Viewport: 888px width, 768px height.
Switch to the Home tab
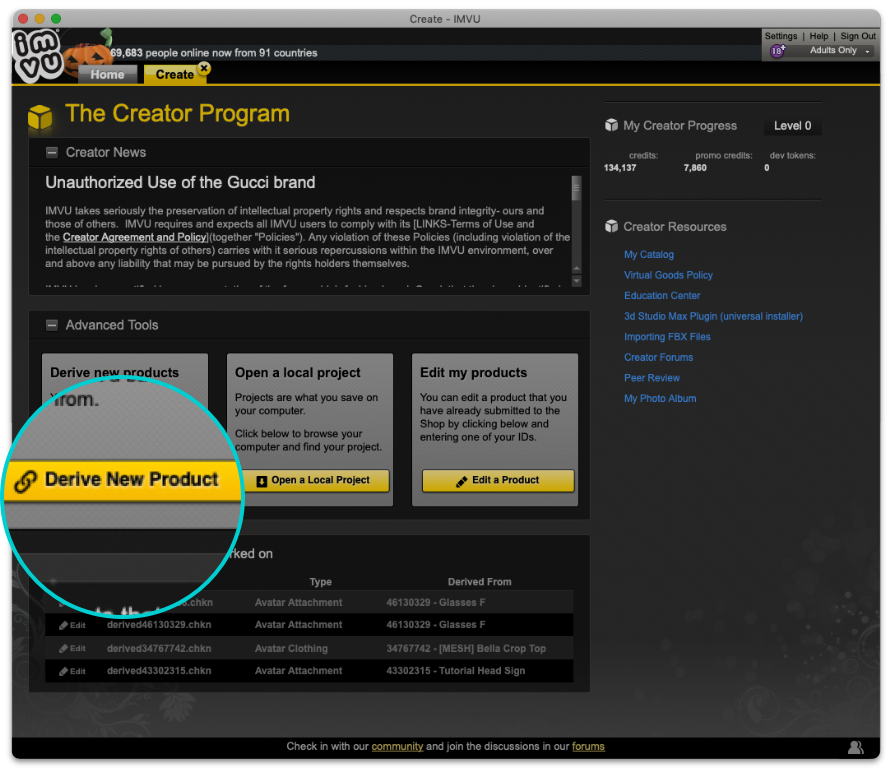(107, 74)
